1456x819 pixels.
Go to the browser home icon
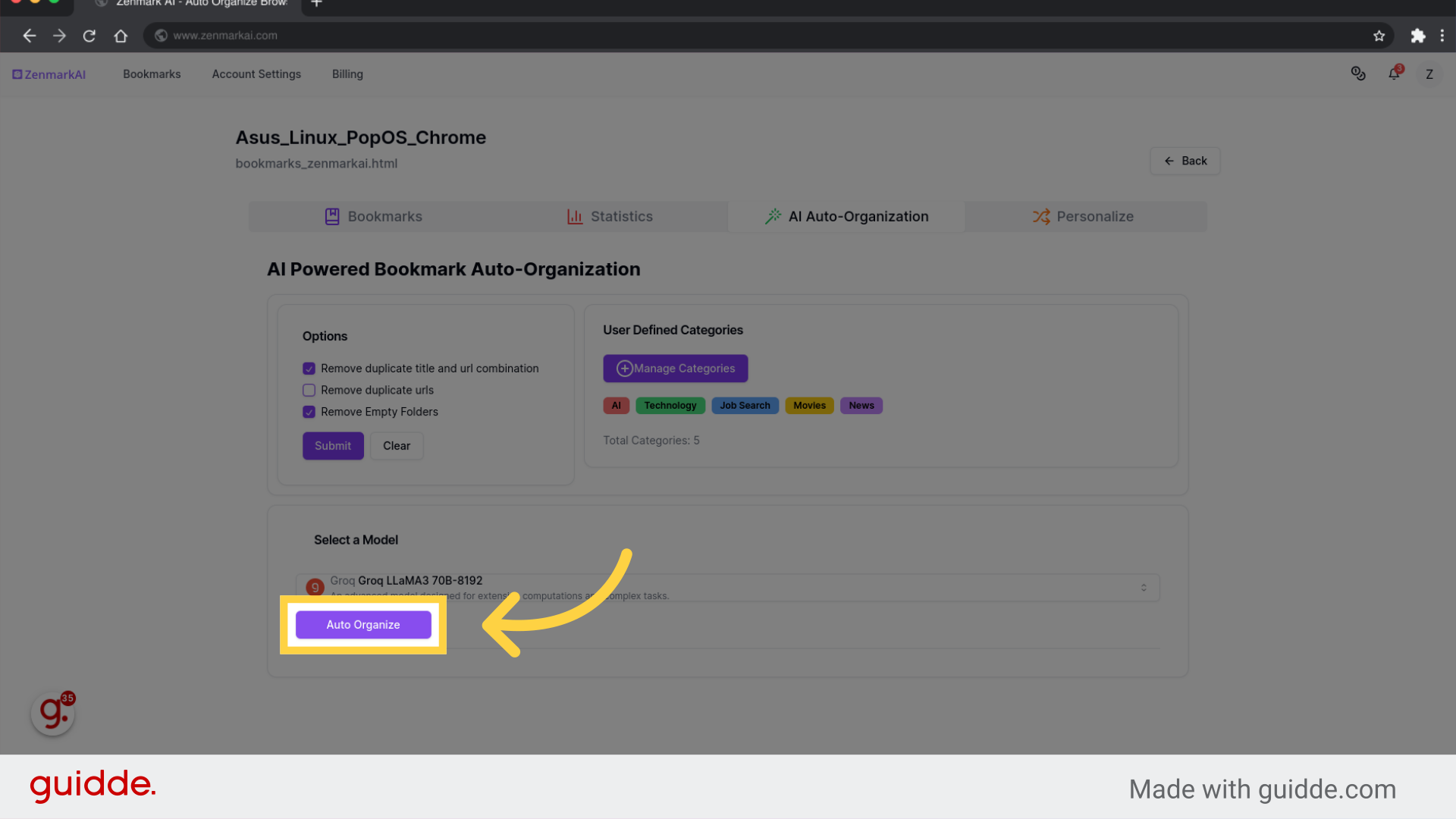click(121, 36)
